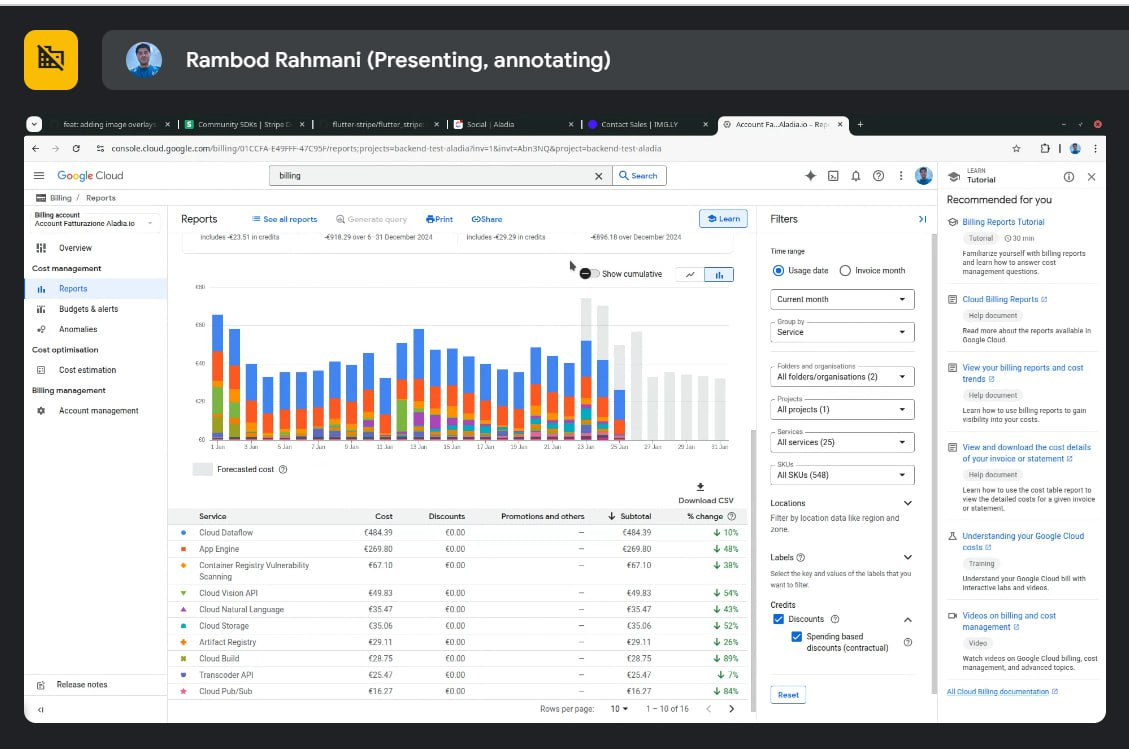Image resolution: width=1129 pixels, height=749 pixels.
Task: Activate Cloud Shell terminal icon
Action: 833,176
